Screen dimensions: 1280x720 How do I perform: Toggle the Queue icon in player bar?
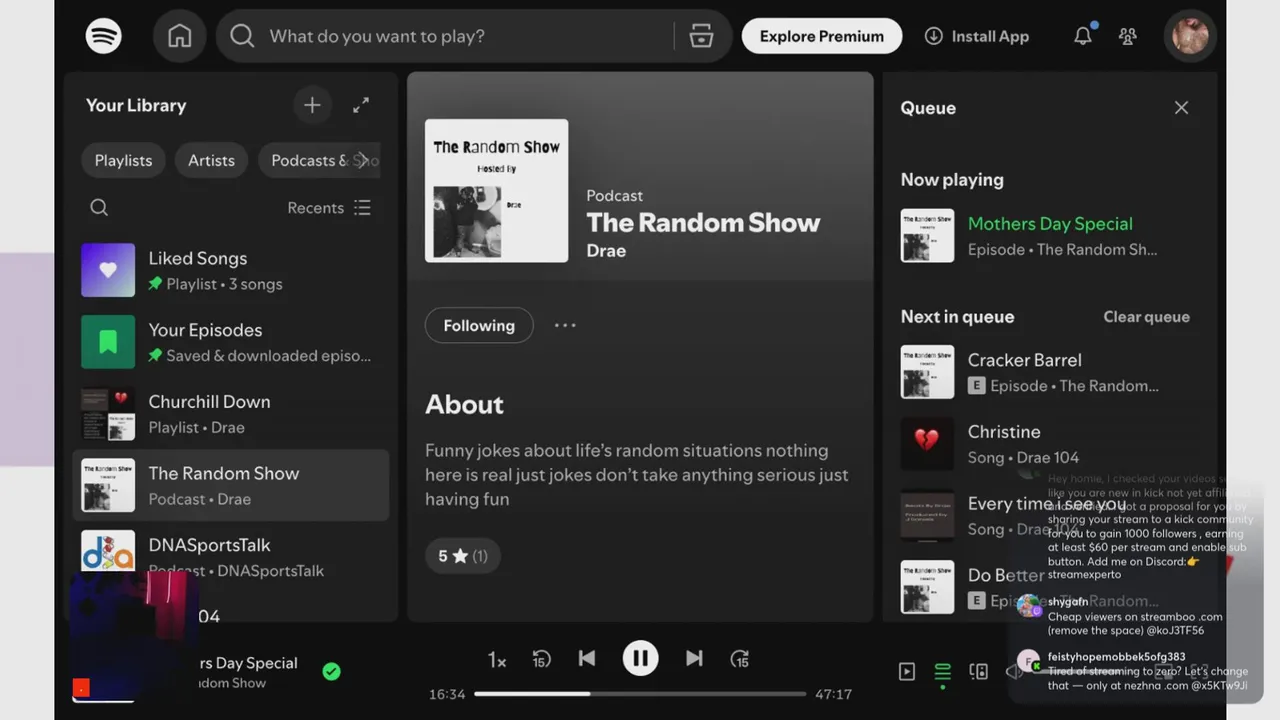pos(942,672)
